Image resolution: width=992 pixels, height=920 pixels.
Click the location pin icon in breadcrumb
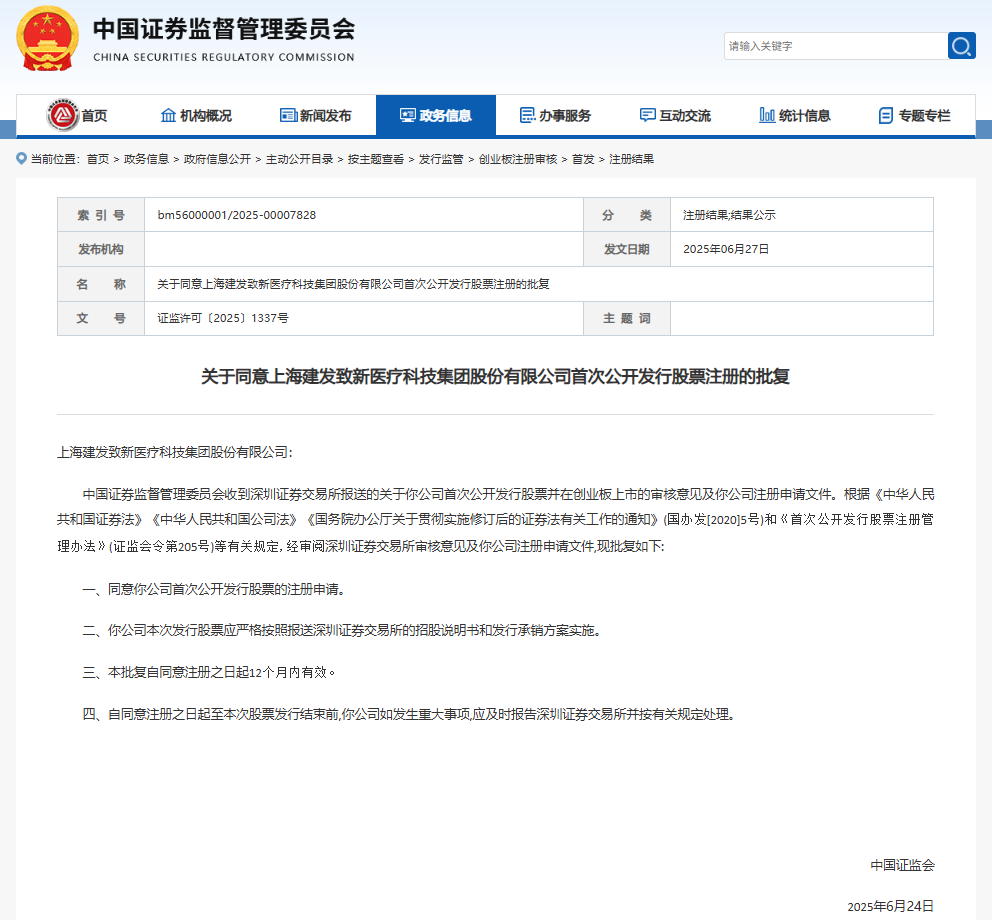click(22, 158)
